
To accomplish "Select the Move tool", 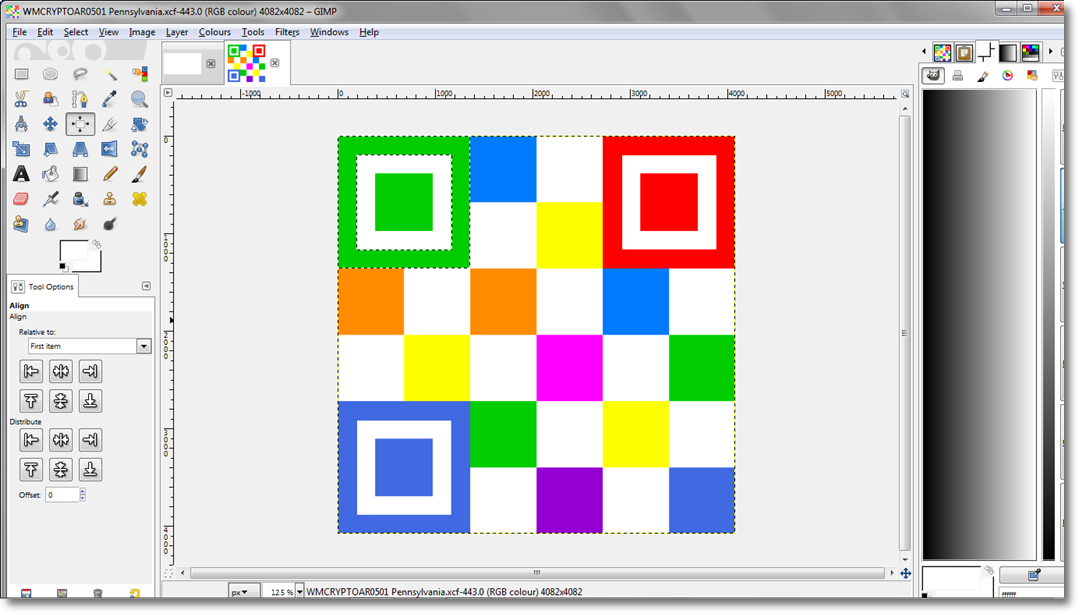I will coord(50,124).
